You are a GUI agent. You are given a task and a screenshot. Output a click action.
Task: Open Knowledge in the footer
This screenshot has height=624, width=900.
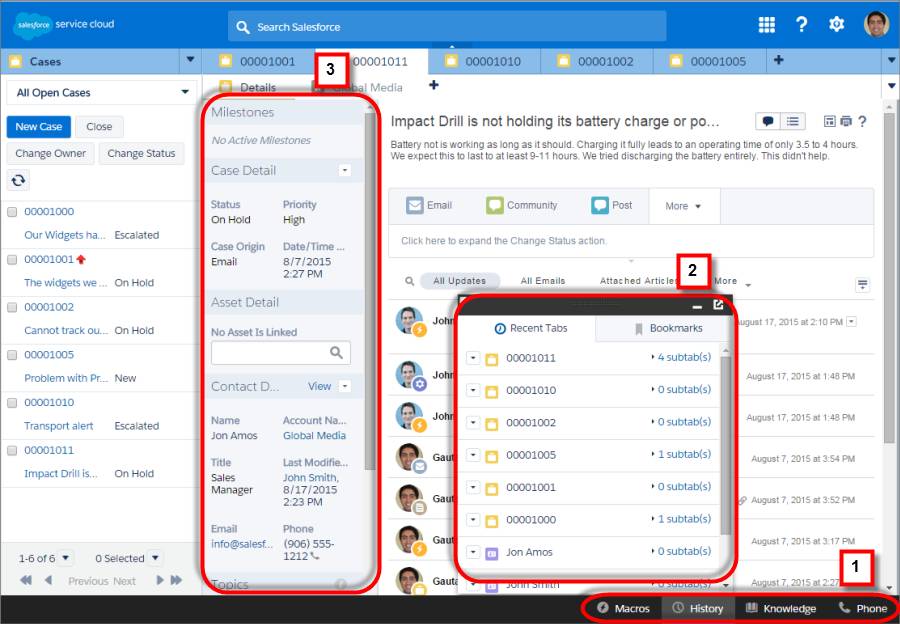pyautogui.click(x=780, y=609)
